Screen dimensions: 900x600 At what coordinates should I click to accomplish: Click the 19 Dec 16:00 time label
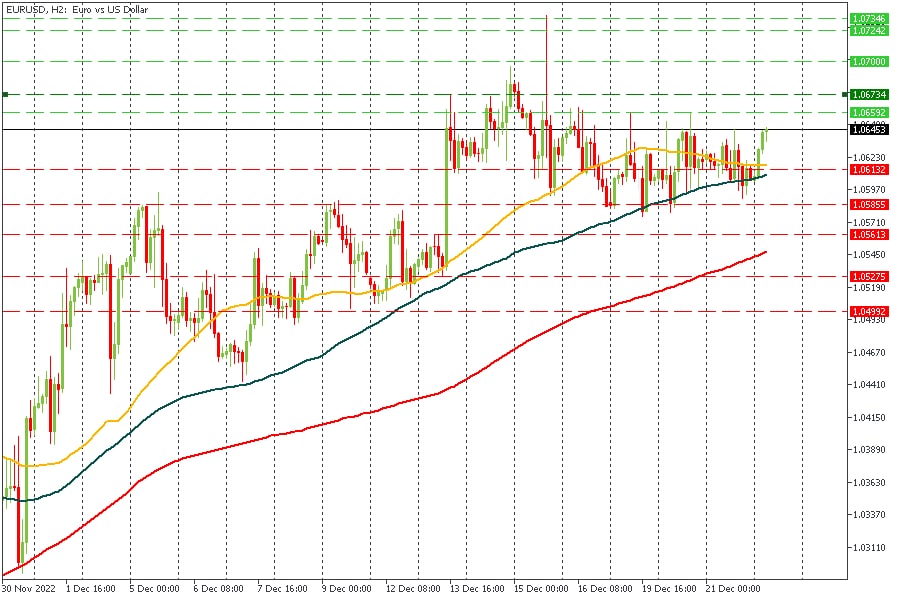pos(669,589)
